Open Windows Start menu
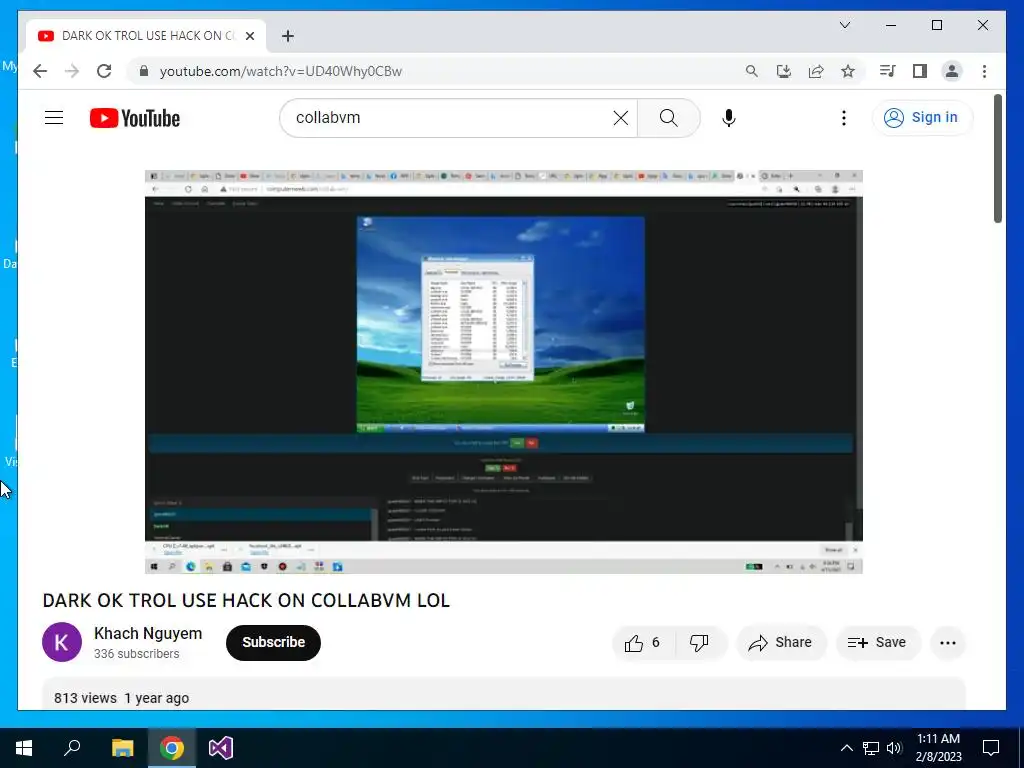Image resolution: width=1024 pixels, height=768 pixels. click(x=24, y=748)
